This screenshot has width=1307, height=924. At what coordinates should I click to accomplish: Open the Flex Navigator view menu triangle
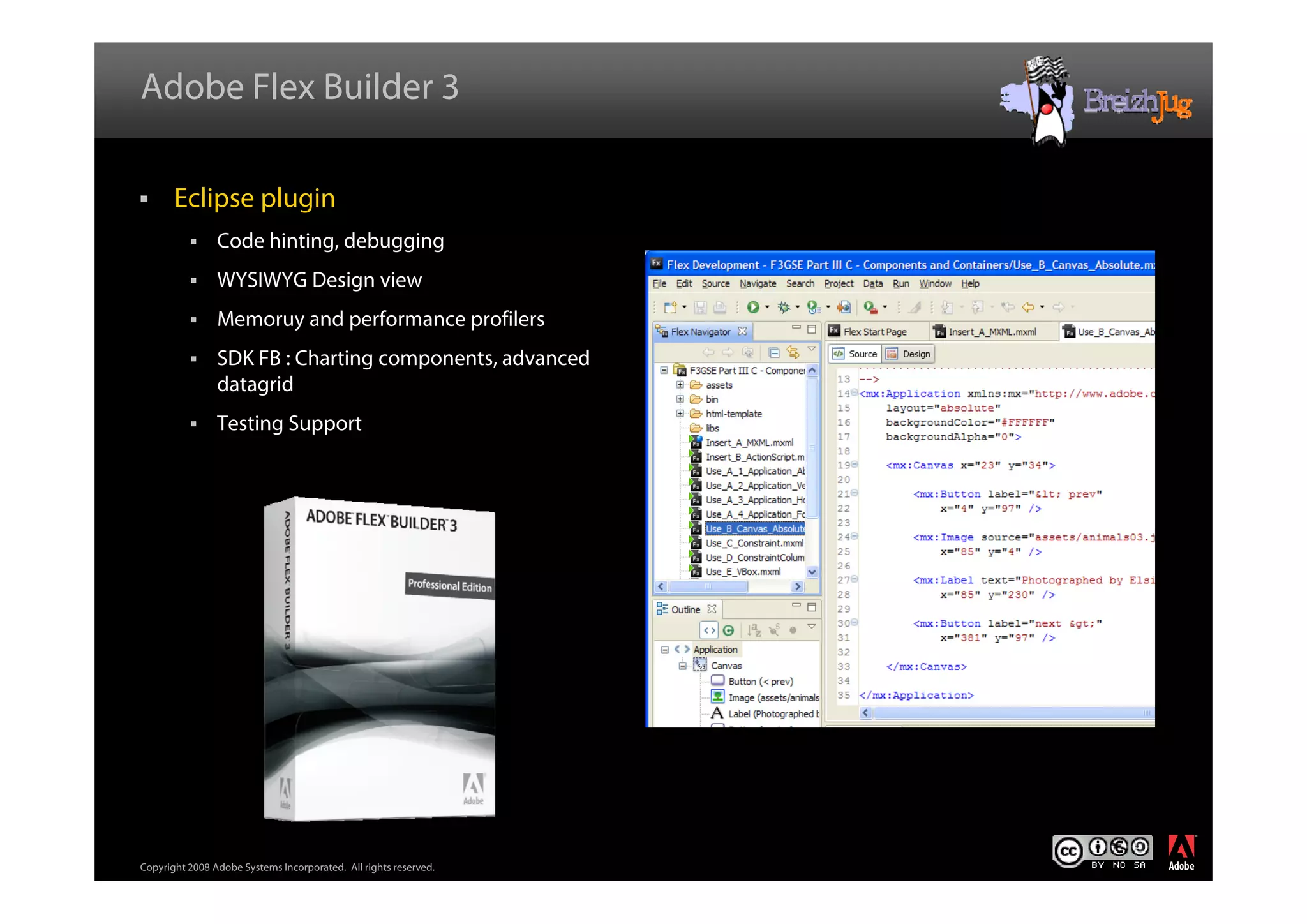coord(812,349)
